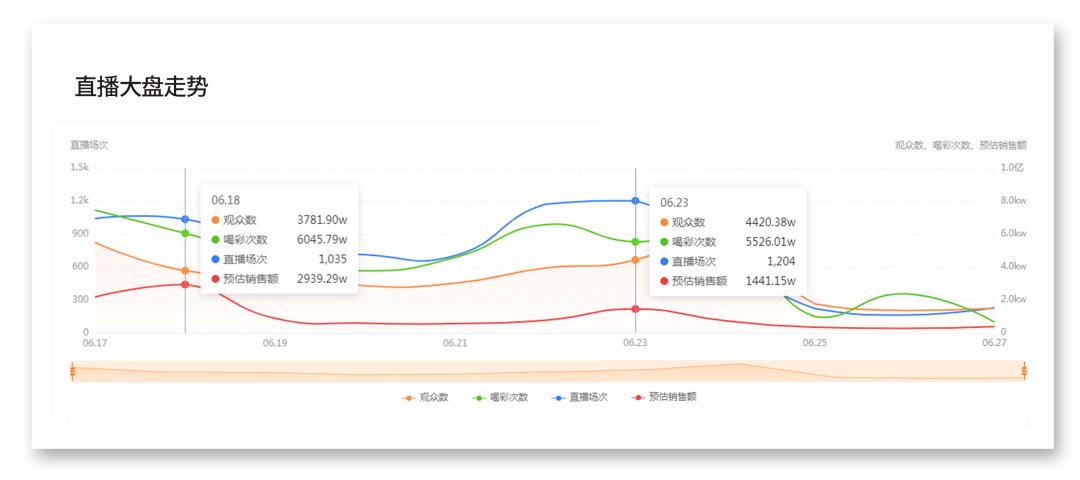Select the red 预估销售额 point on 06.23

point(635,309)
